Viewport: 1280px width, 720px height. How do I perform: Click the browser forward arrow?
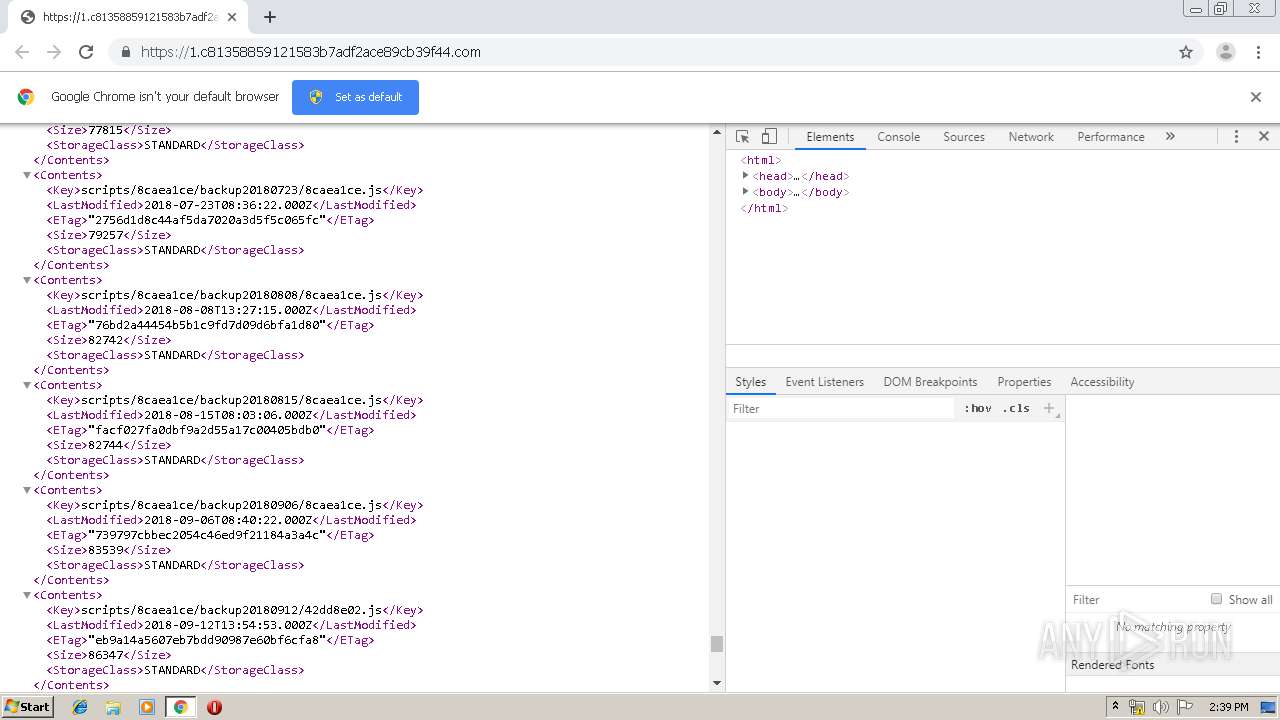54,52
